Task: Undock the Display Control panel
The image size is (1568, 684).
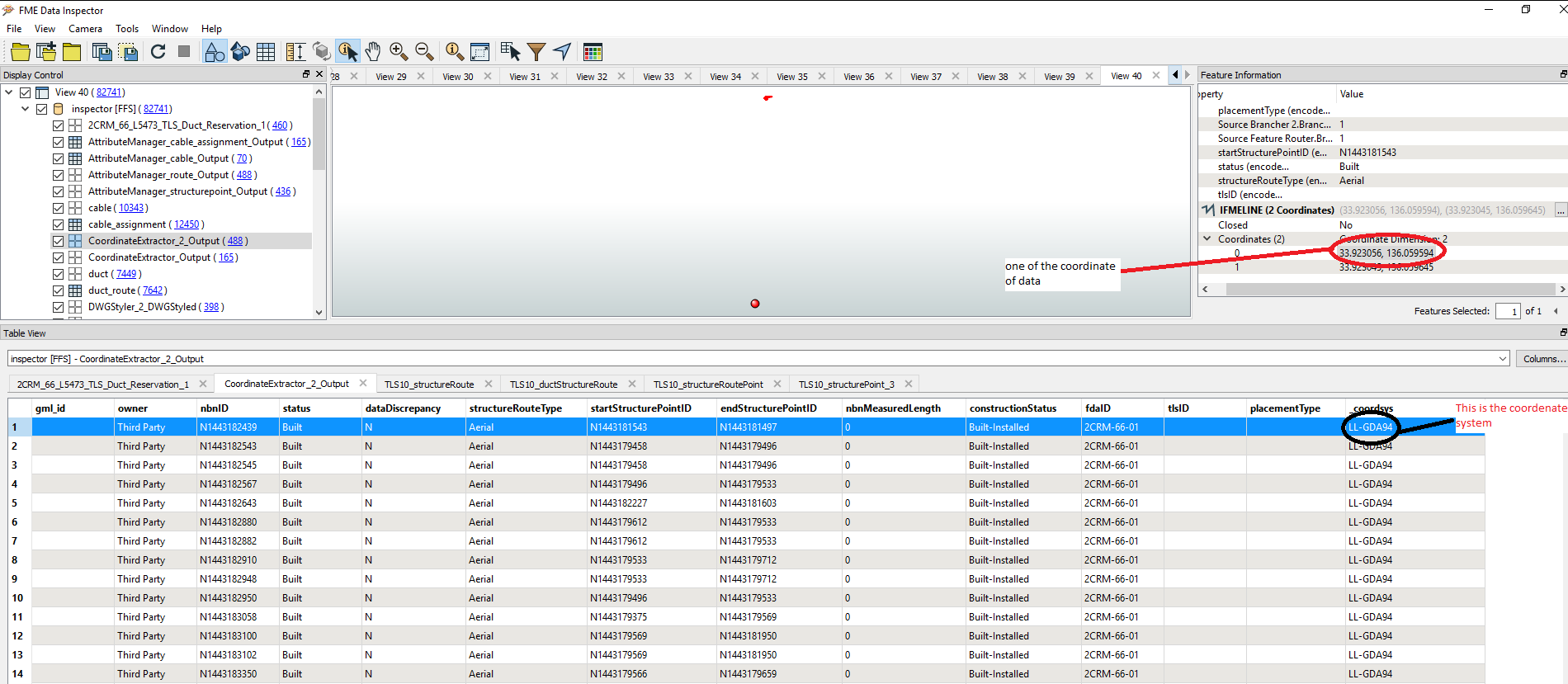Action: (306, 74)
